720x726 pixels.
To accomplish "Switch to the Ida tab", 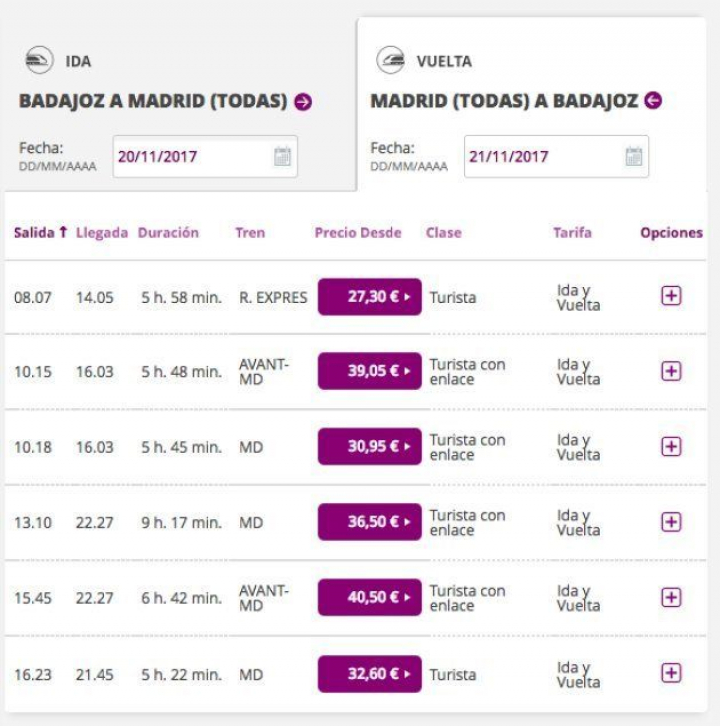I will coord(78,61).
